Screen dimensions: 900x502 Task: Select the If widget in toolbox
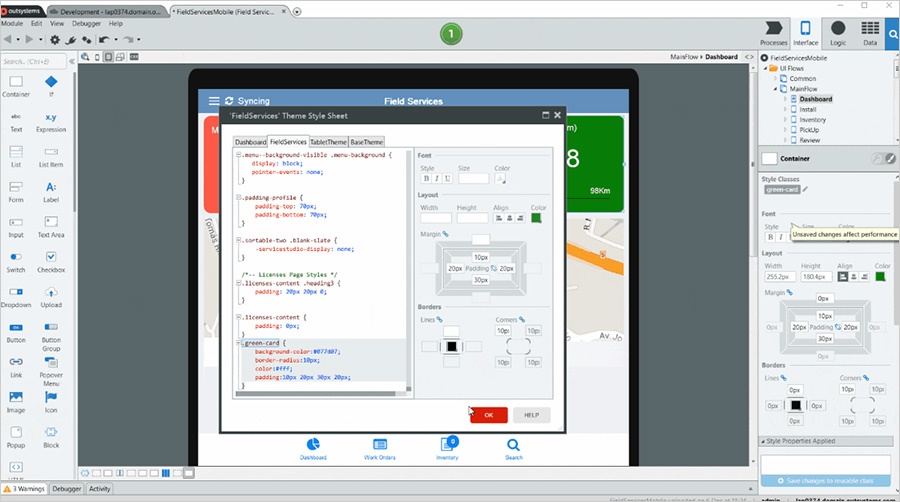click(51, 86)
